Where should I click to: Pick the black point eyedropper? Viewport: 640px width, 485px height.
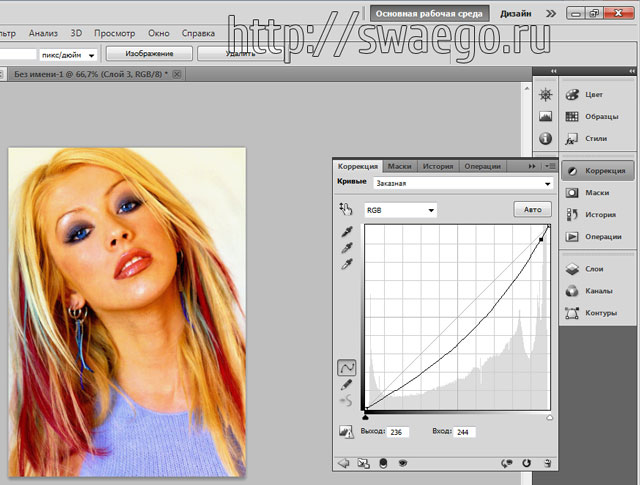347,232
